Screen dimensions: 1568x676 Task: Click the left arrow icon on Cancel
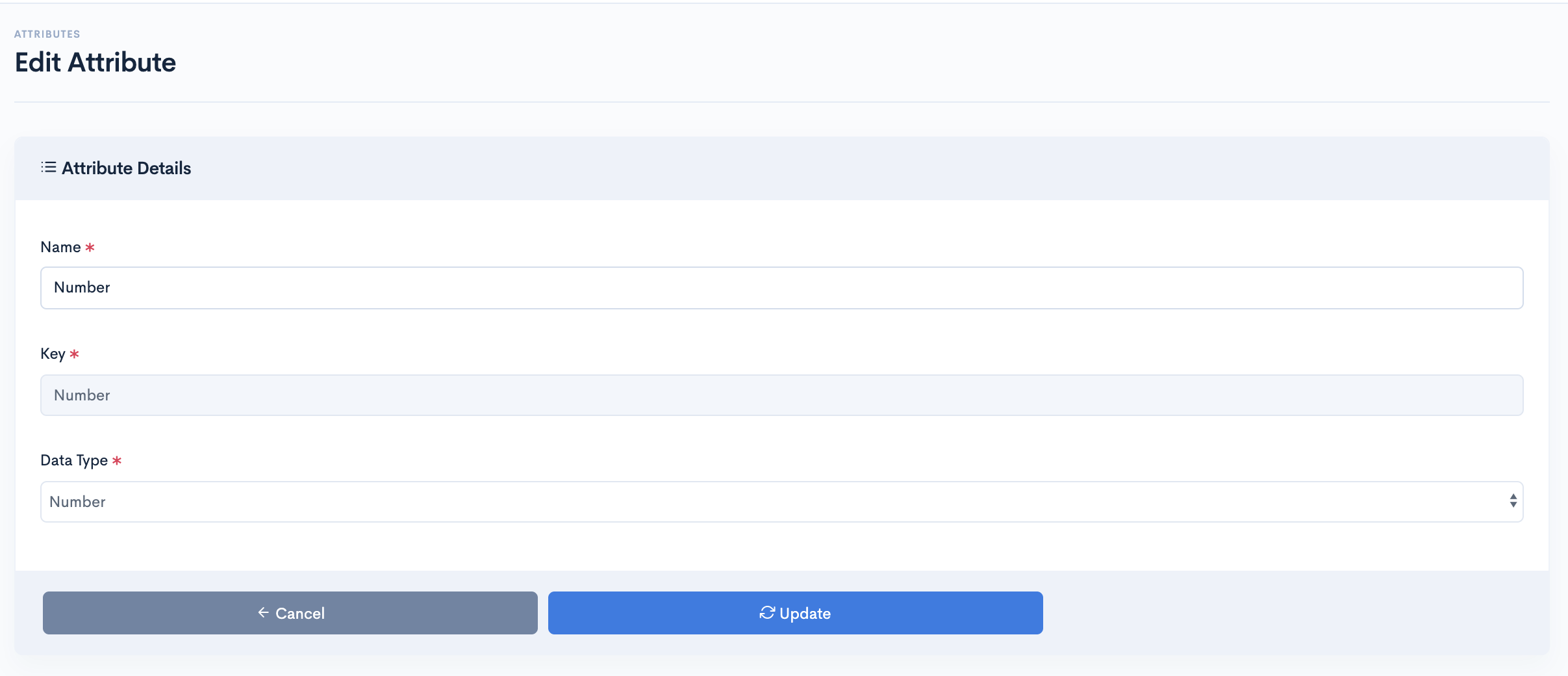pyautogui.click(x=263, y=612)
